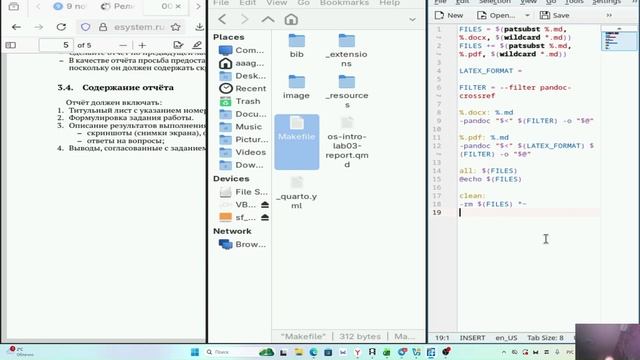This screenshot has width=640, height=360.
Task: Open Computer in Places sidebar
Action: [242, 50]
